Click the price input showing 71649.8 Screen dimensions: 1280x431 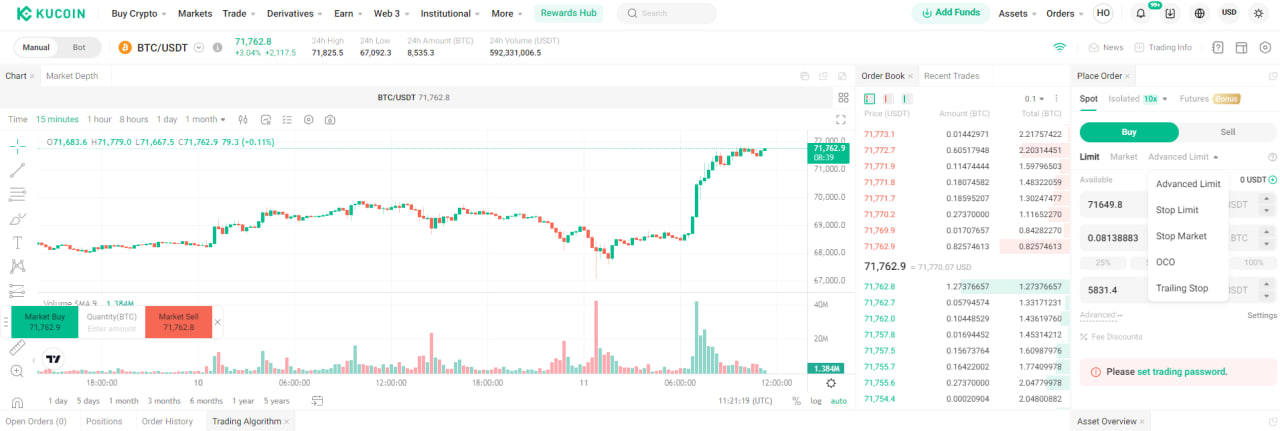click(1115, 204)
